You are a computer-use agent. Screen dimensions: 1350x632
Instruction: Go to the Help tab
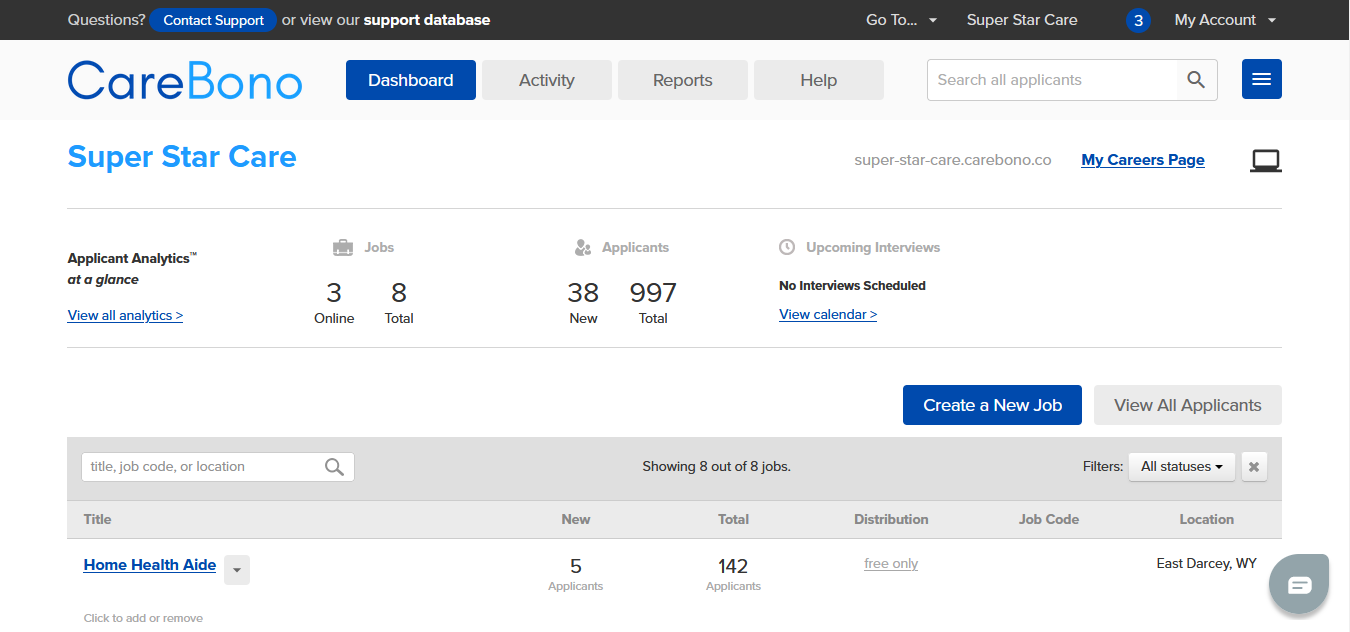pos(819,80)
